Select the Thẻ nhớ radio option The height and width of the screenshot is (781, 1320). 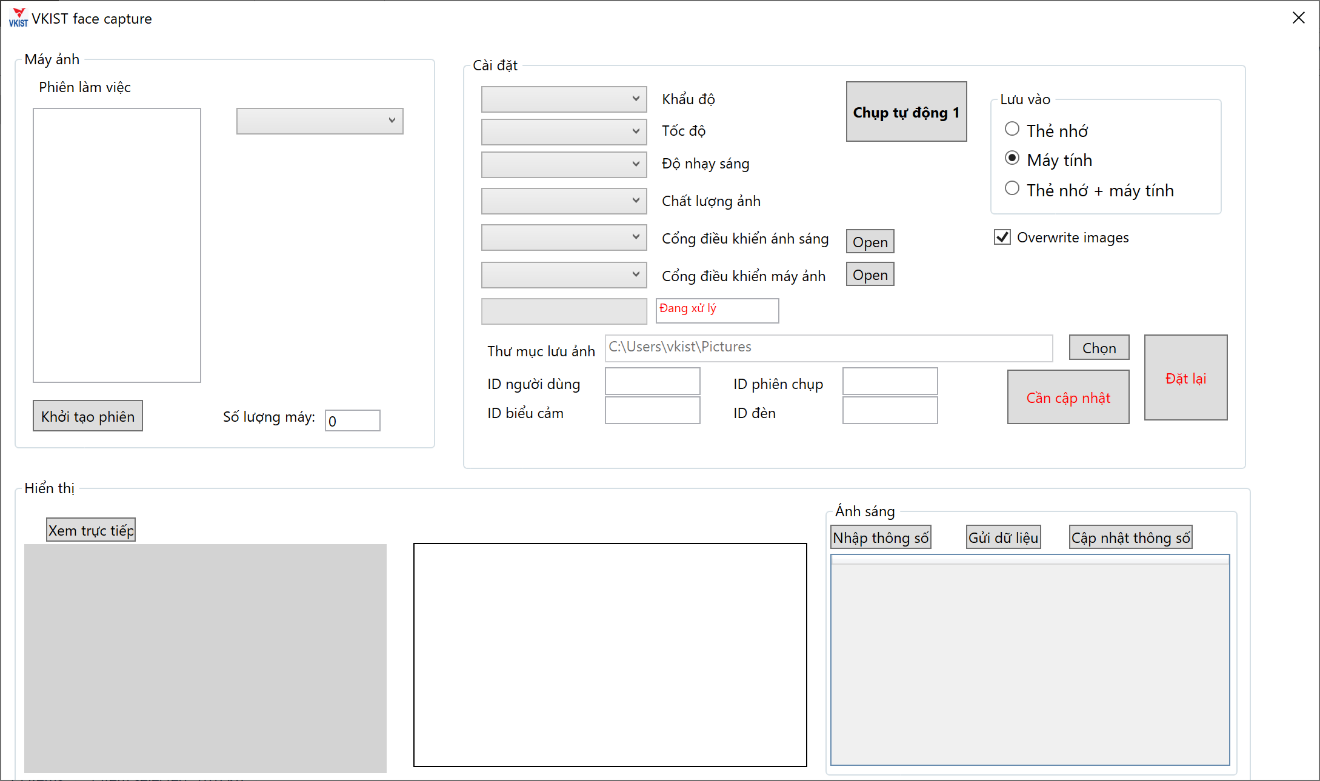1013,129
